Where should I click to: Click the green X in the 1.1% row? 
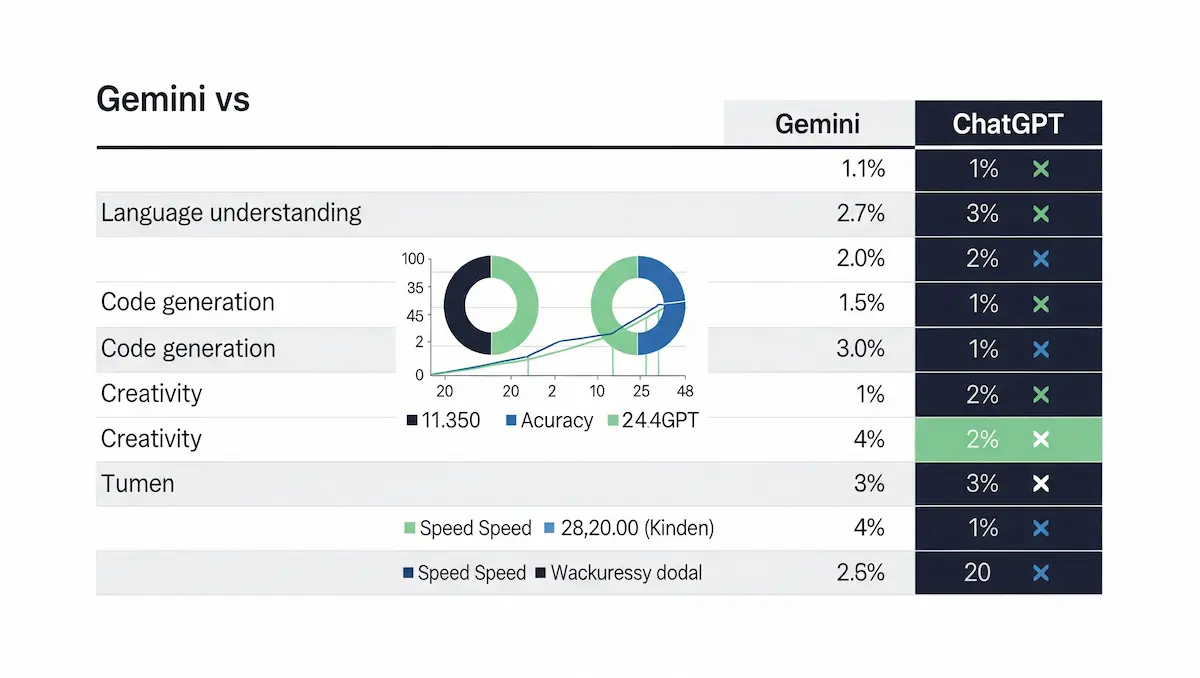pyautogui.click(x=1041, y=169)
